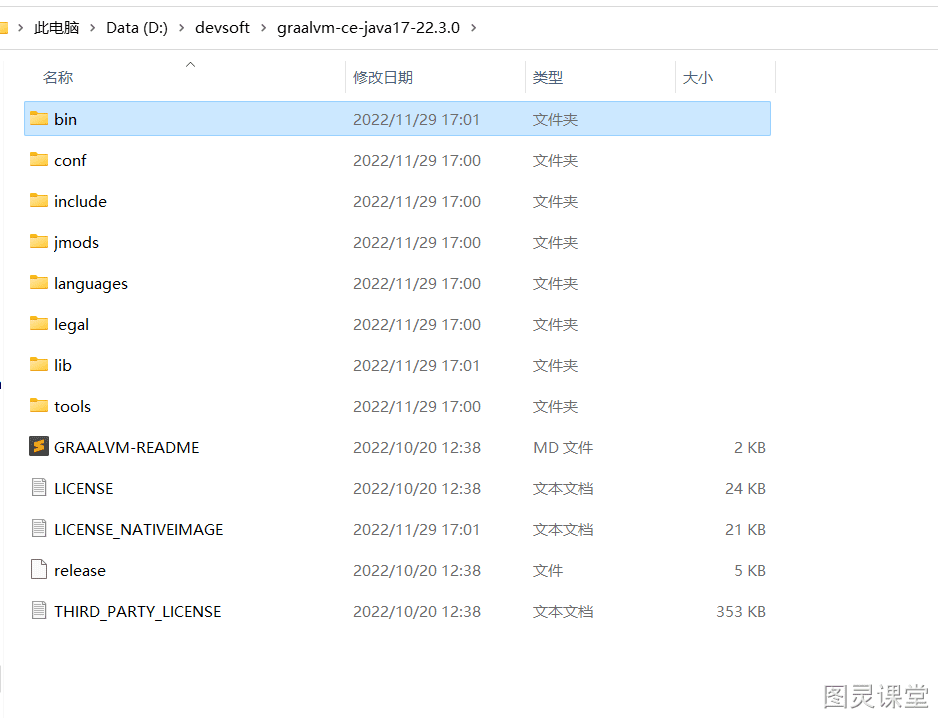Screen dimensions: 938x718
Task: Click the 文本文档 type of THIRD_PARTY_LICENSE
Action: [x=563, y=611]
